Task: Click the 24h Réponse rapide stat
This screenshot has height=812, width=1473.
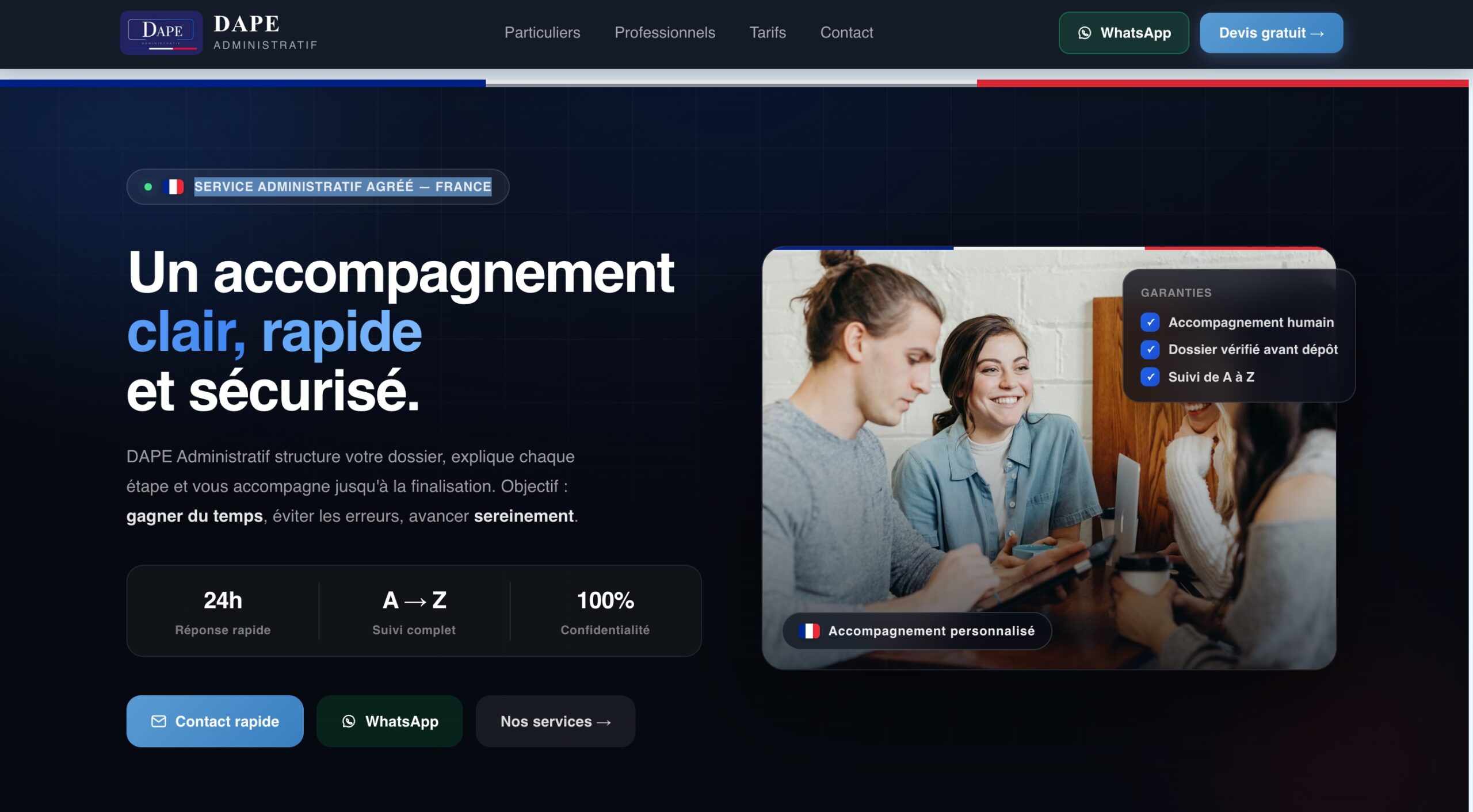Action: pos(223,612)
